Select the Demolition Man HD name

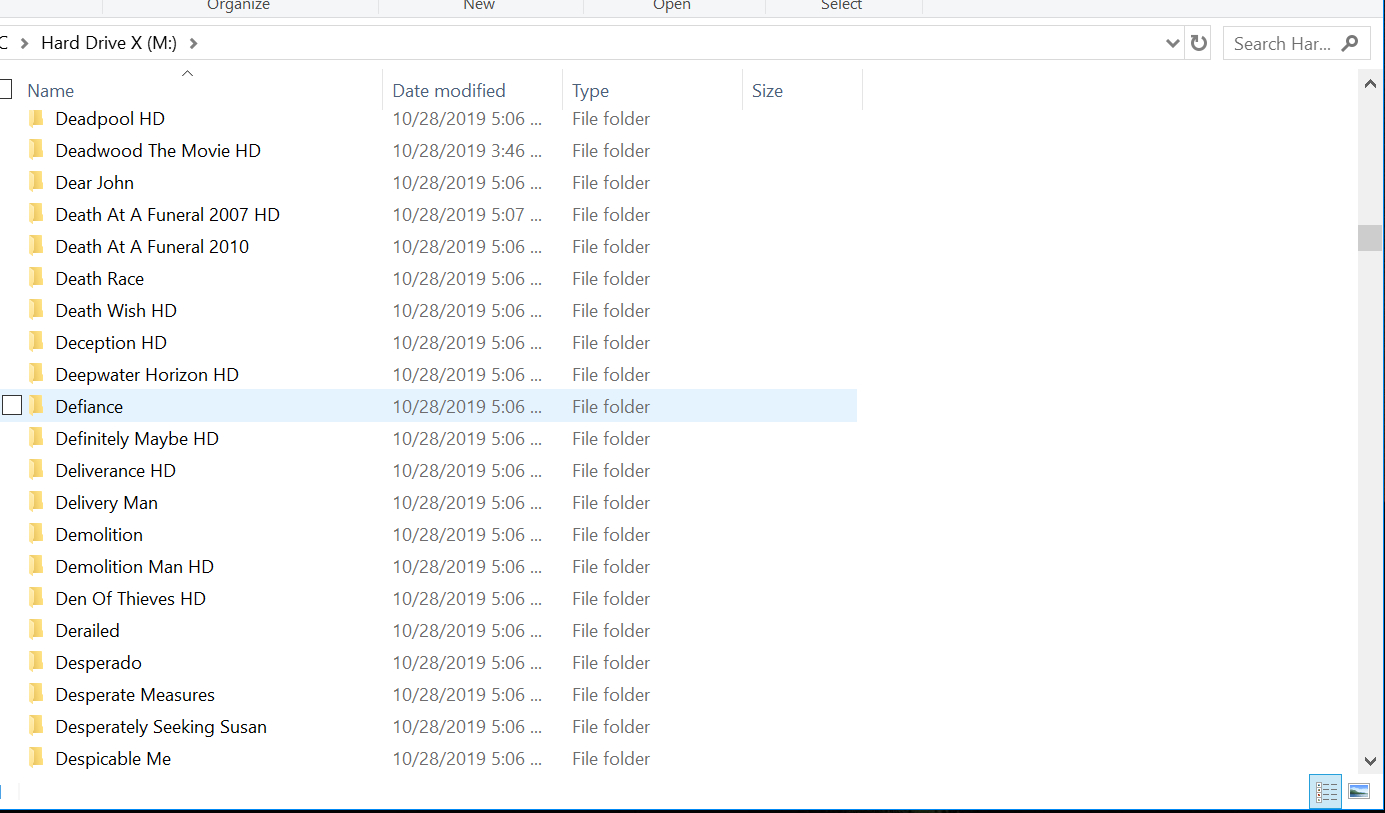point(135,567)
